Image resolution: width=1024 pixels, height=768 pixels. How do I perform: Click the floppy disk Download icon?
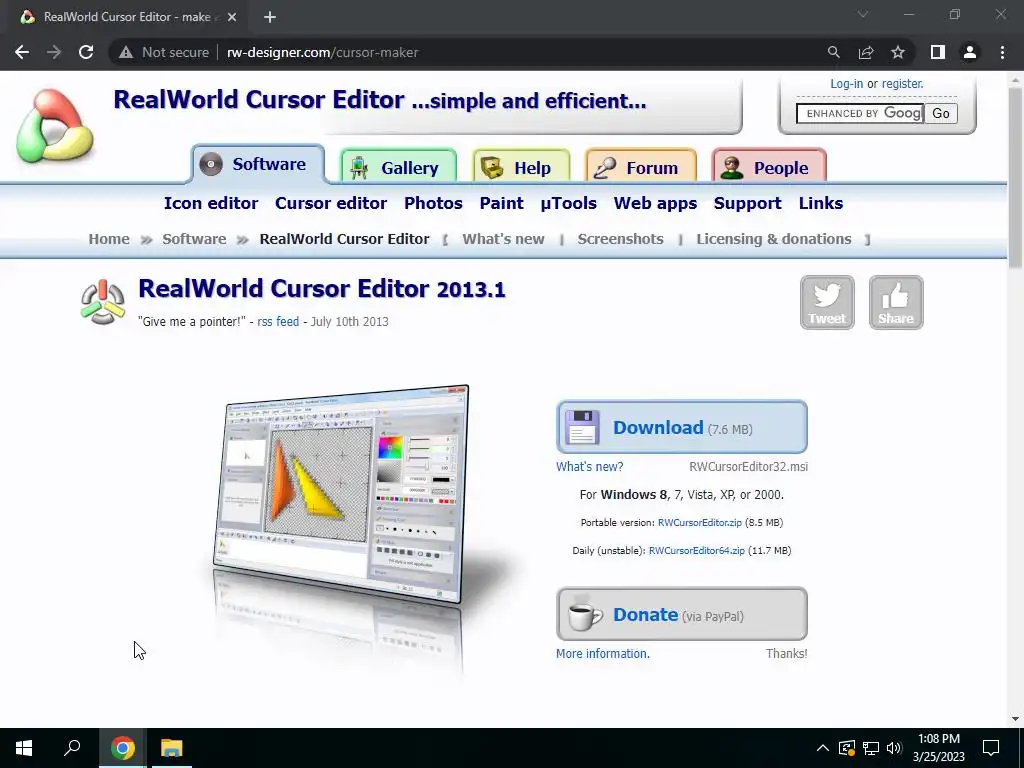(x=583, y=427)
